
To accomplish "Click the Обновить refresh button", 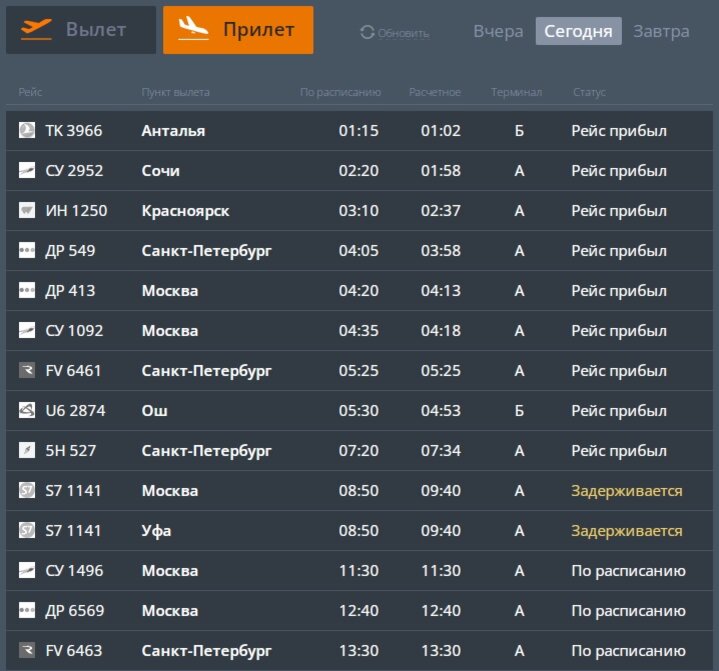I will (x=394, y=33).
